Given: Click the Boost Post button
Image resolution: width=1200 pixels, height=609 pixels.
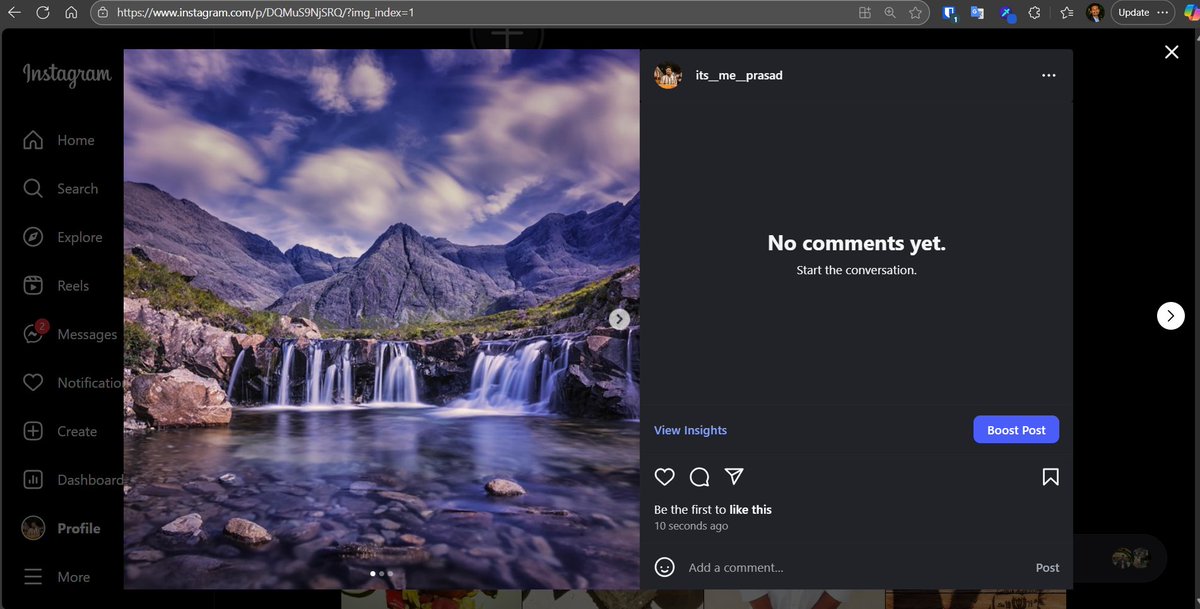Looking at the screenshot, I should [x=1015, y=429].
